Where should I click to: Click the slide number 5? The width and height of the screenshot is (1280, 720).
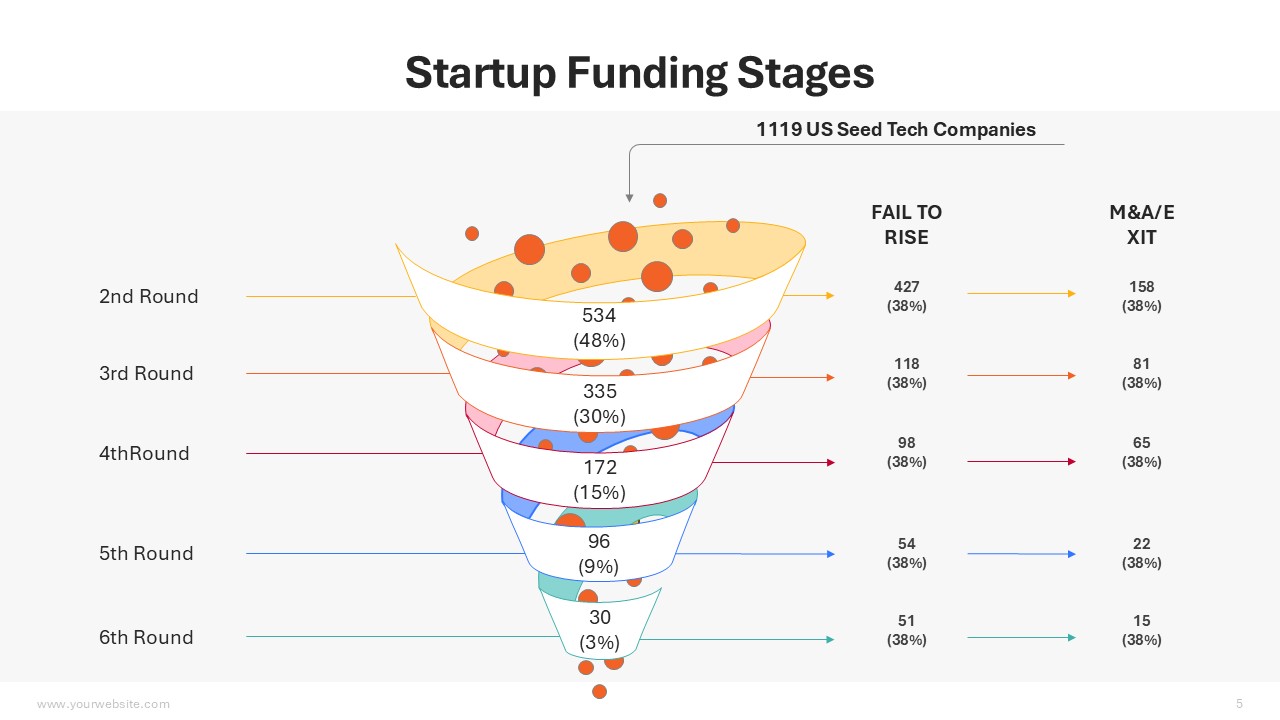click(x=1239, y=703)
